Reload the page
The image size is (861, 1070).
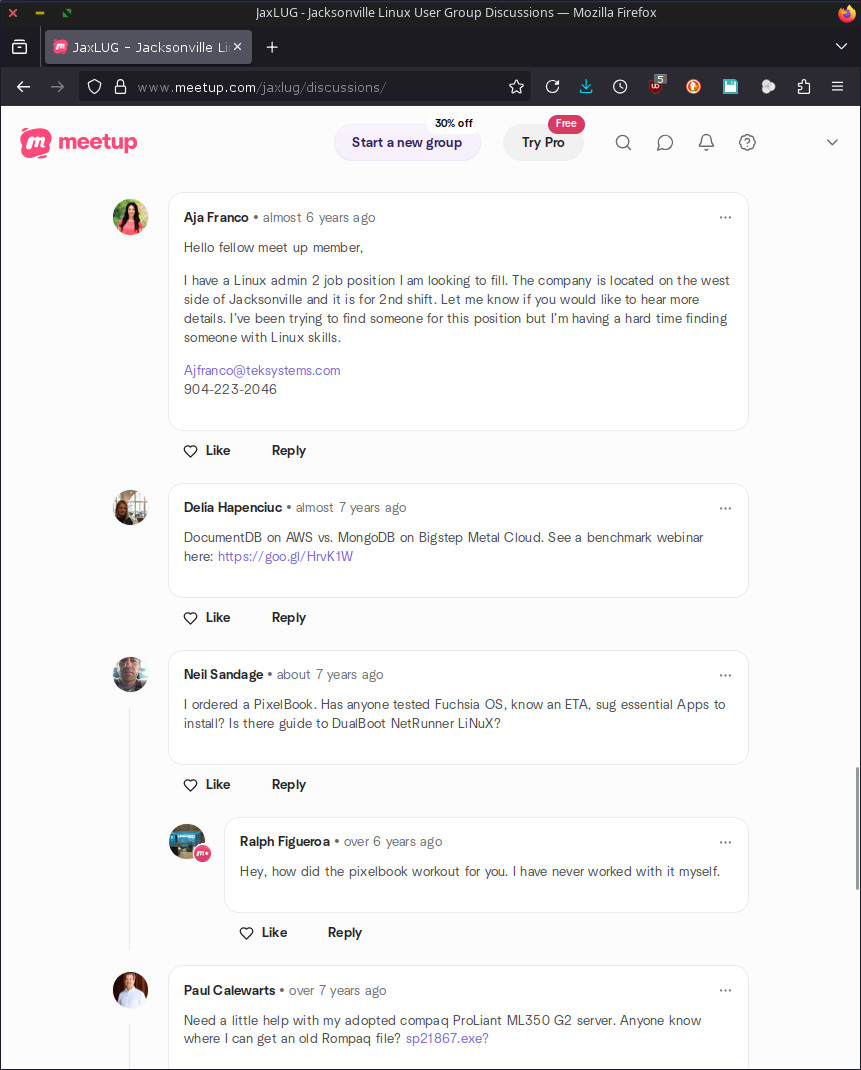[552, 87]
